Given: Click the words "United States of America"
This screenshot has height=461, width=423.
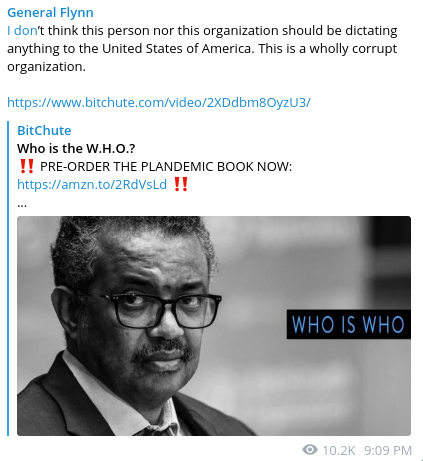Looking at the screenshot, I should pyautogui.click(x=176, y=49).
